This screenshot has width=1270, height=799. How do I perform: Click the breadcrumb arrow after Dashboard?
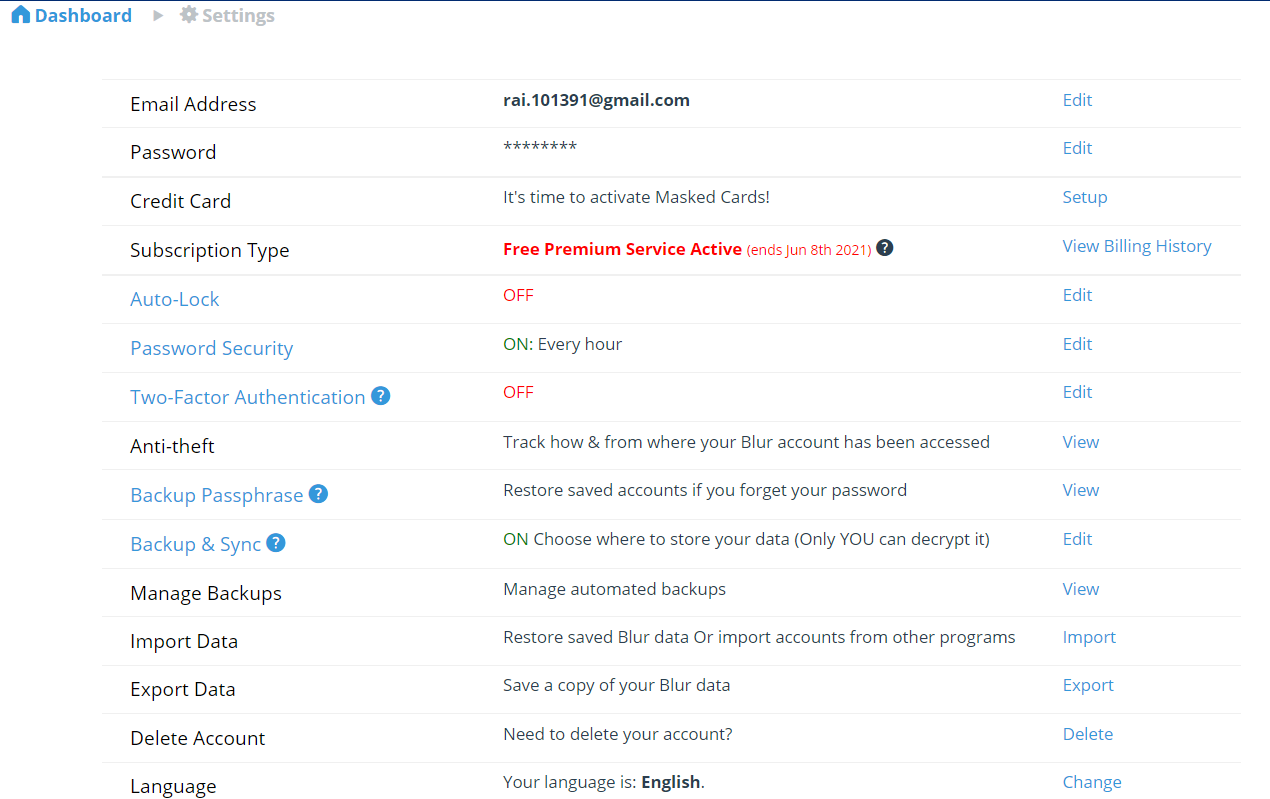click(x=157, y=15)
